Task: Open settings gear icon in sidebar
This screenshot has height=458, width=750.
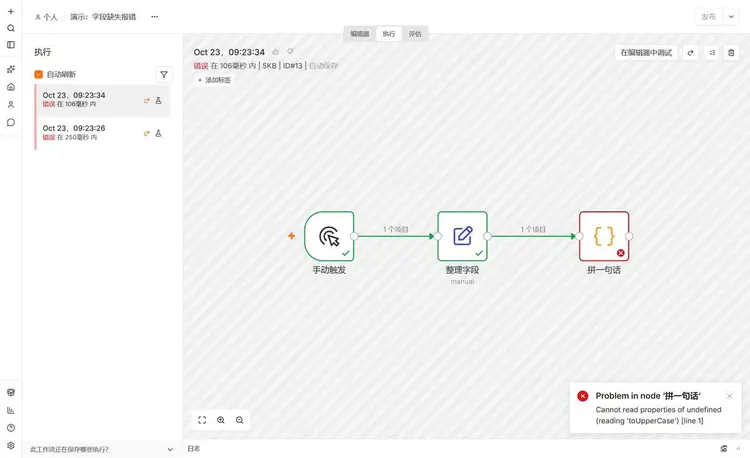Action: 11,446
